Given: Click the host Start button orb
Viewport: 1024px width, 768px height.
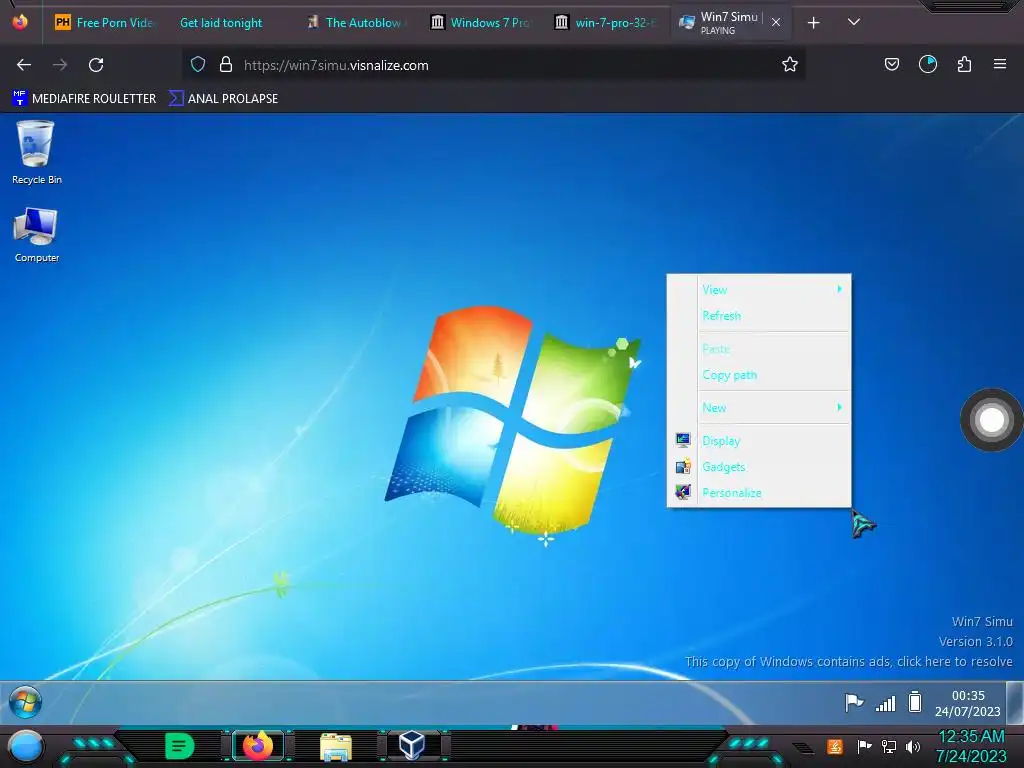Looking at the screenshot, I should [25, 746].
